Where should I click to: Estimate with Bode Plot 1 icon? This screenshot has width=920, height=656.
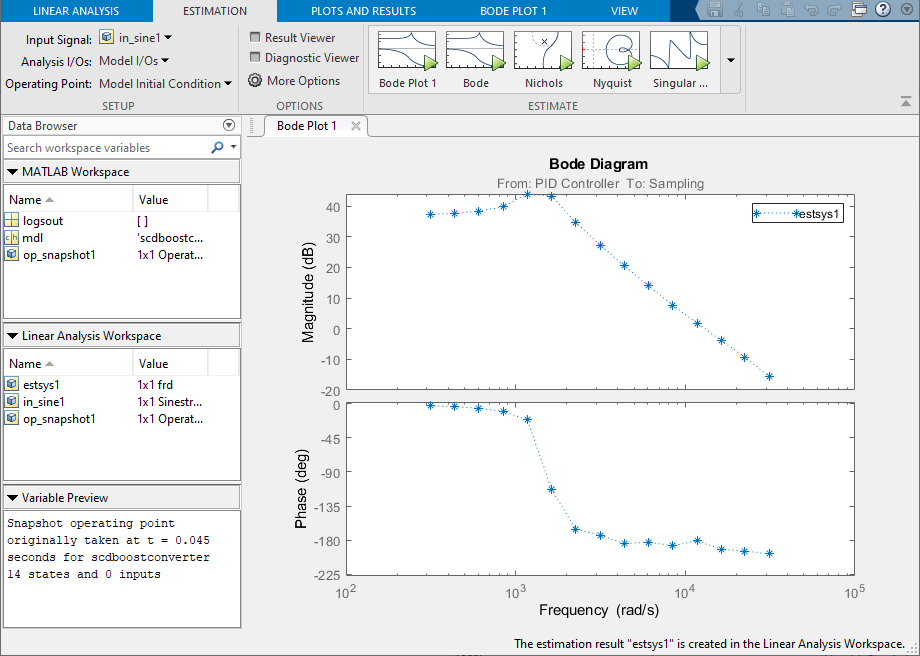coord(407,51)
